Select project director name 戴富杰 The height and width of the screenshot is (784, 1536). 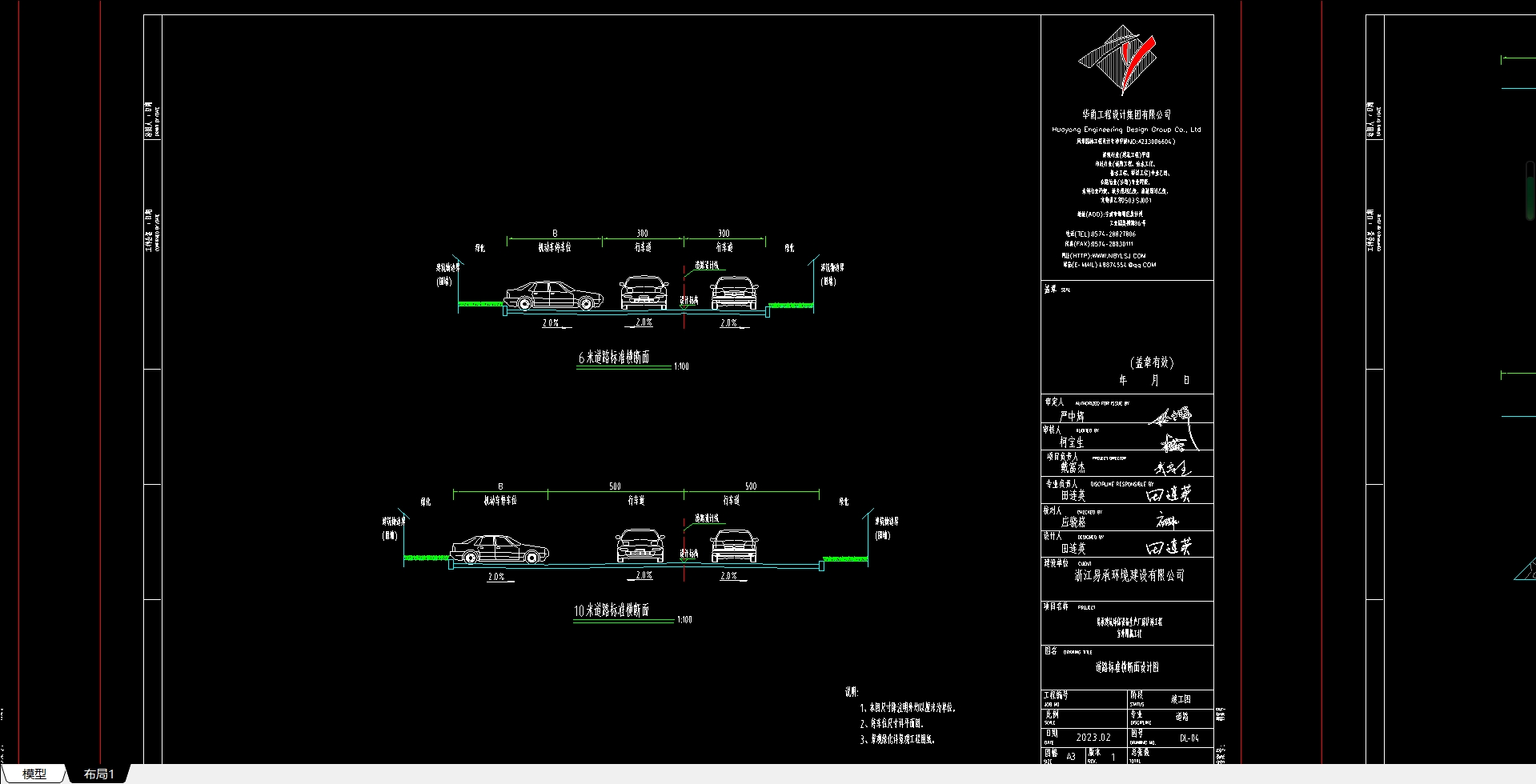pyautogui.click(x=1073, y=468)
